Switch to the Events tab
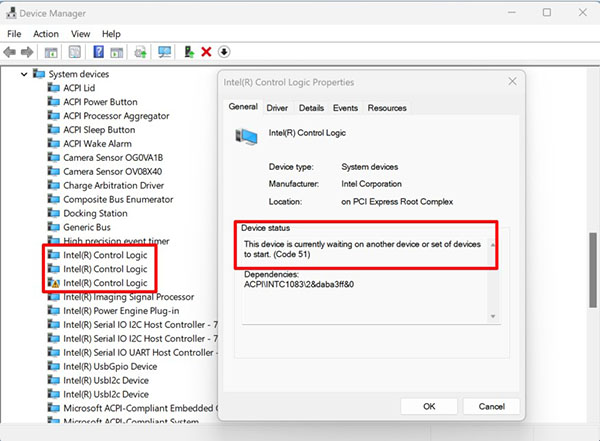This screenshot has width=600, height=441. 345,108
